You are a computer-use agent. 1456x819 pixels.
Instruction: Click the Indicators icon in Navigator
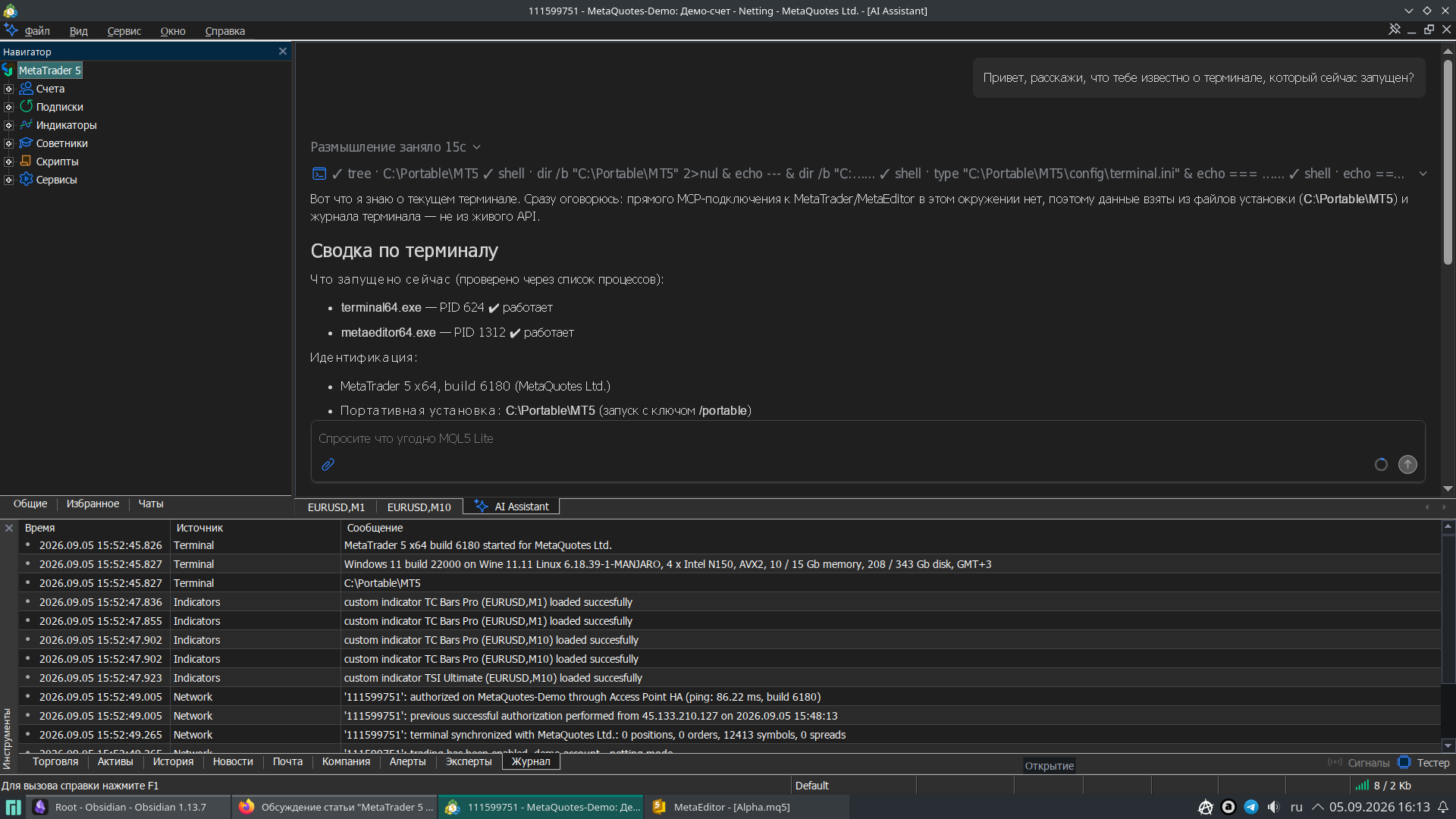[27, 124]
